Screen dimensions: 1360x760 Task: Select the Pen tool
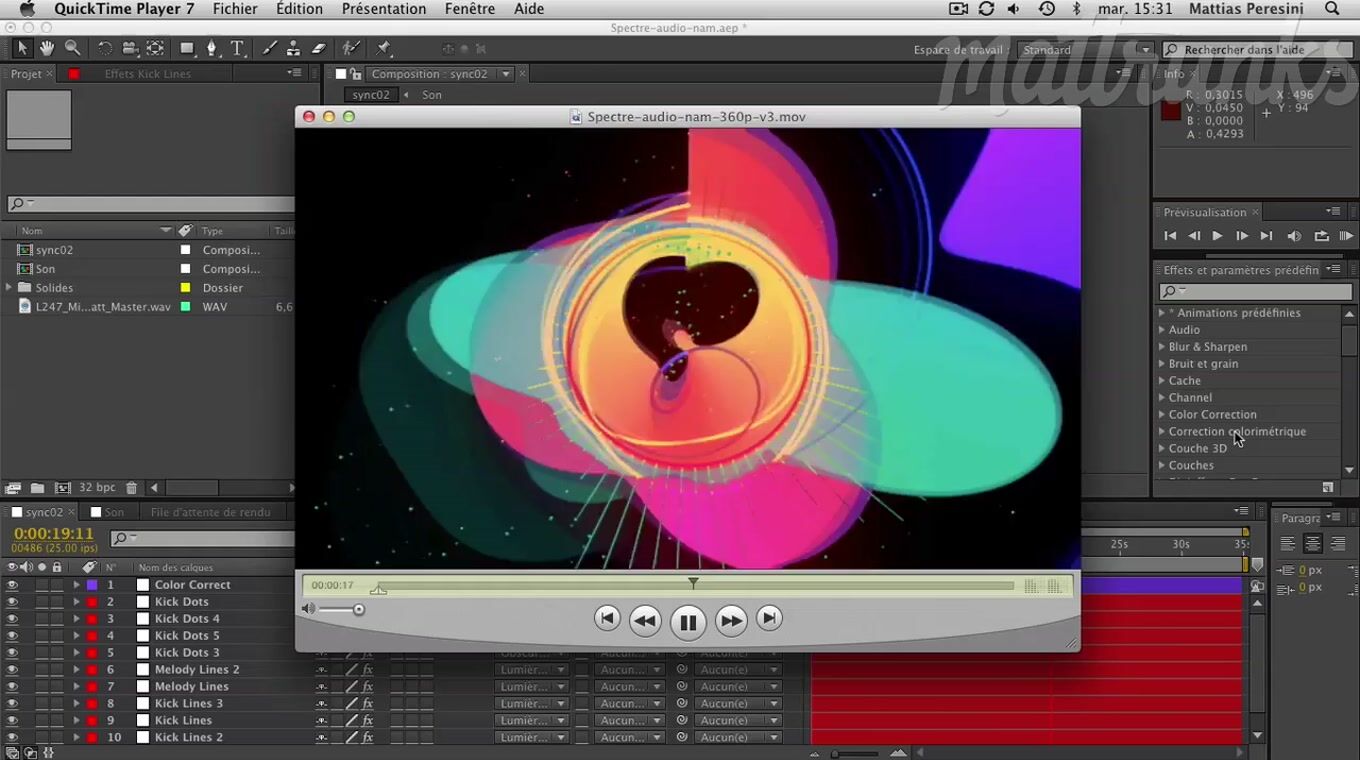click(x=212, y=48)
